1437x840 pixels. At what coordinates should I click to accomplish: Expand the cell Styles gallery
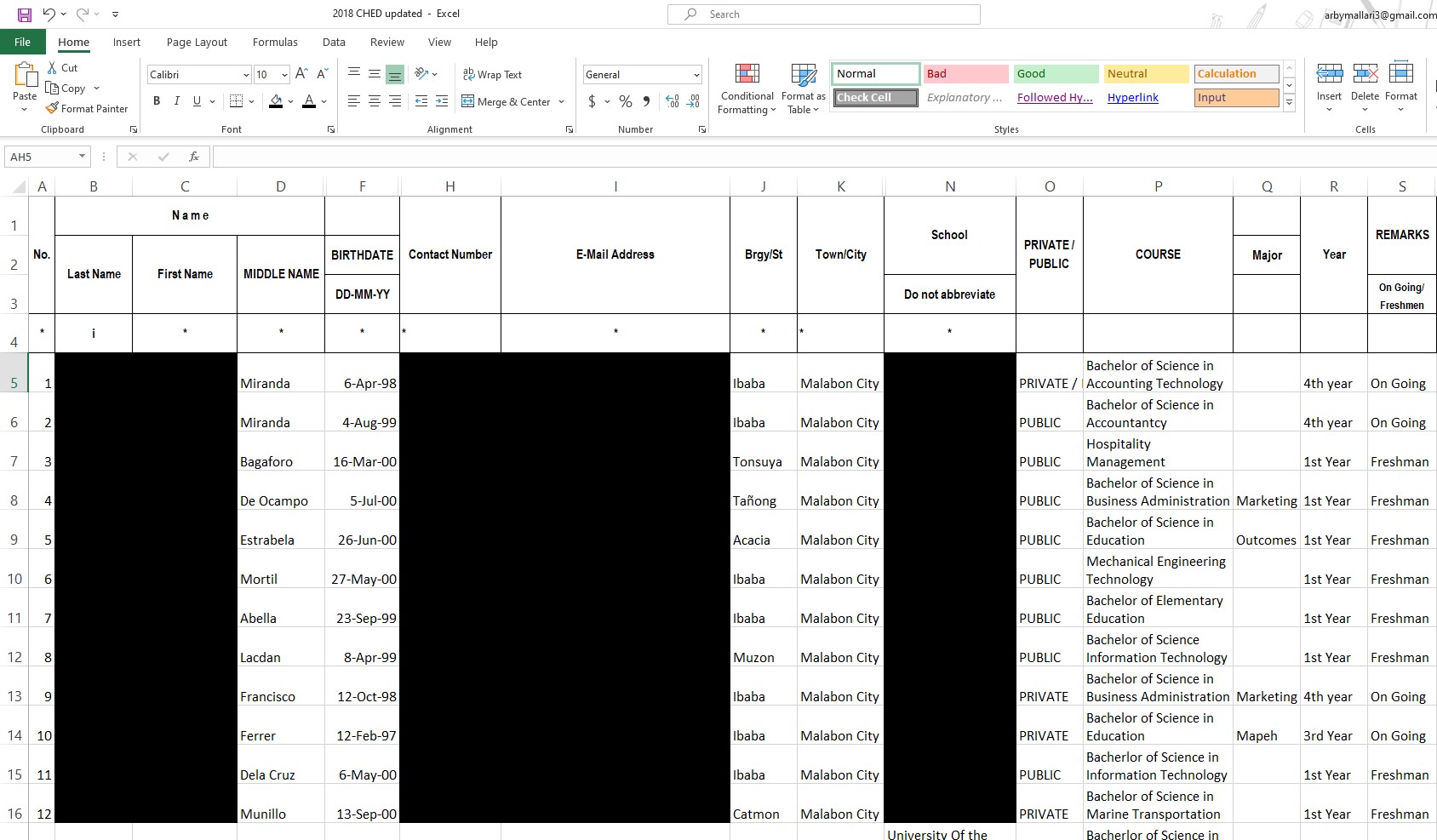point(1290,103)
